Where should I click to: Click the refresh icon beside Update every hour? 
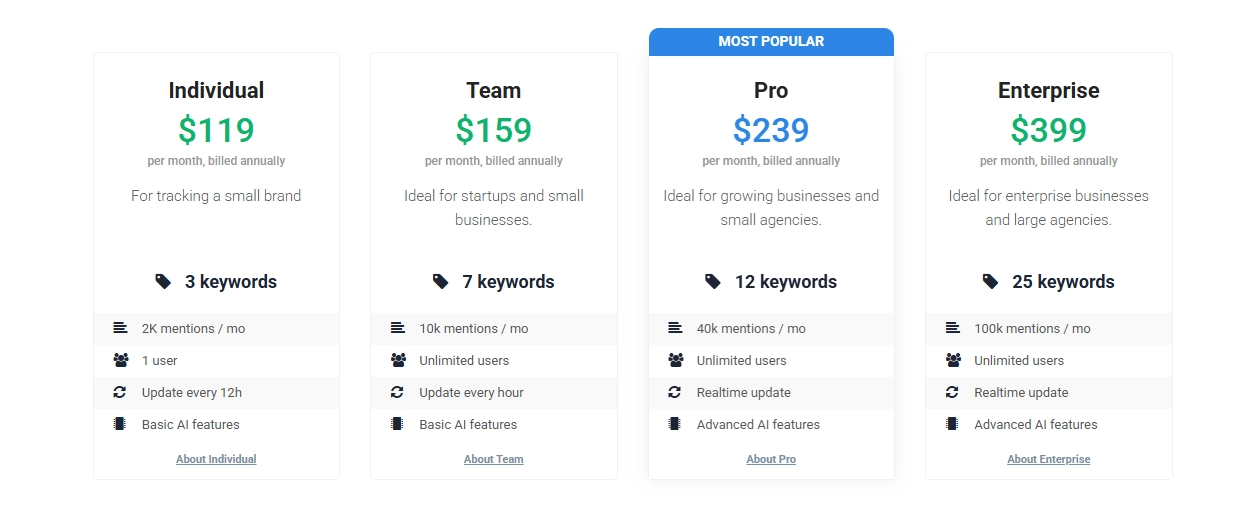(398, 392)
